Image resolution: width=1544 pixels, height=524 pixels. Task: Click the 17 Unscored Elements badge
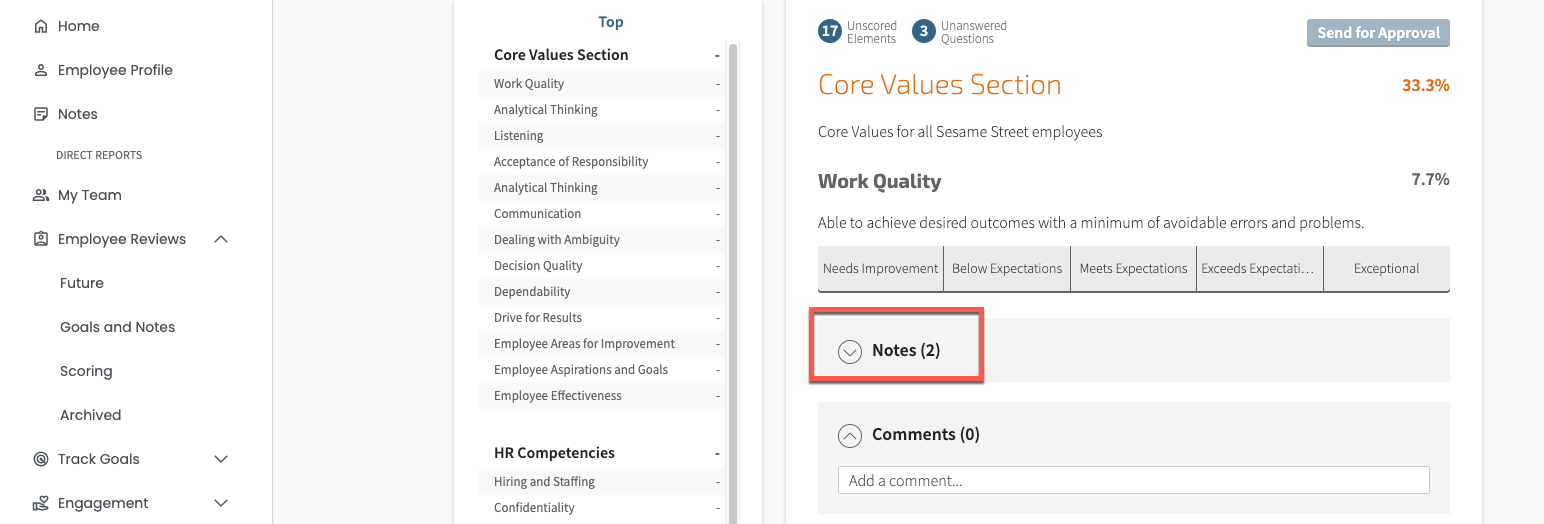829,32
